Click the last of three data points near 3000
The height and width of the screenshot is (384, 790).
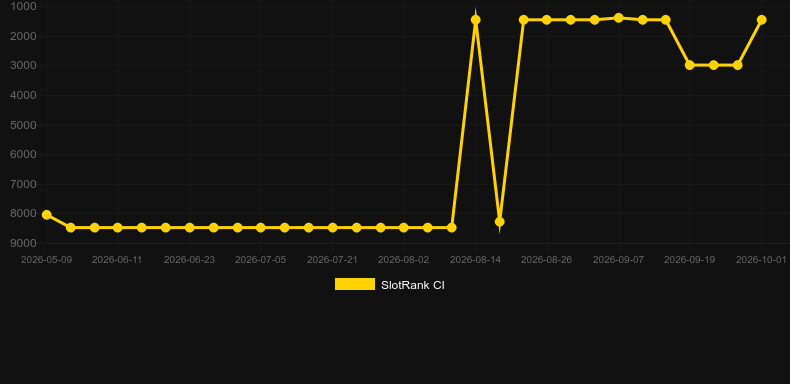[738, 65]
